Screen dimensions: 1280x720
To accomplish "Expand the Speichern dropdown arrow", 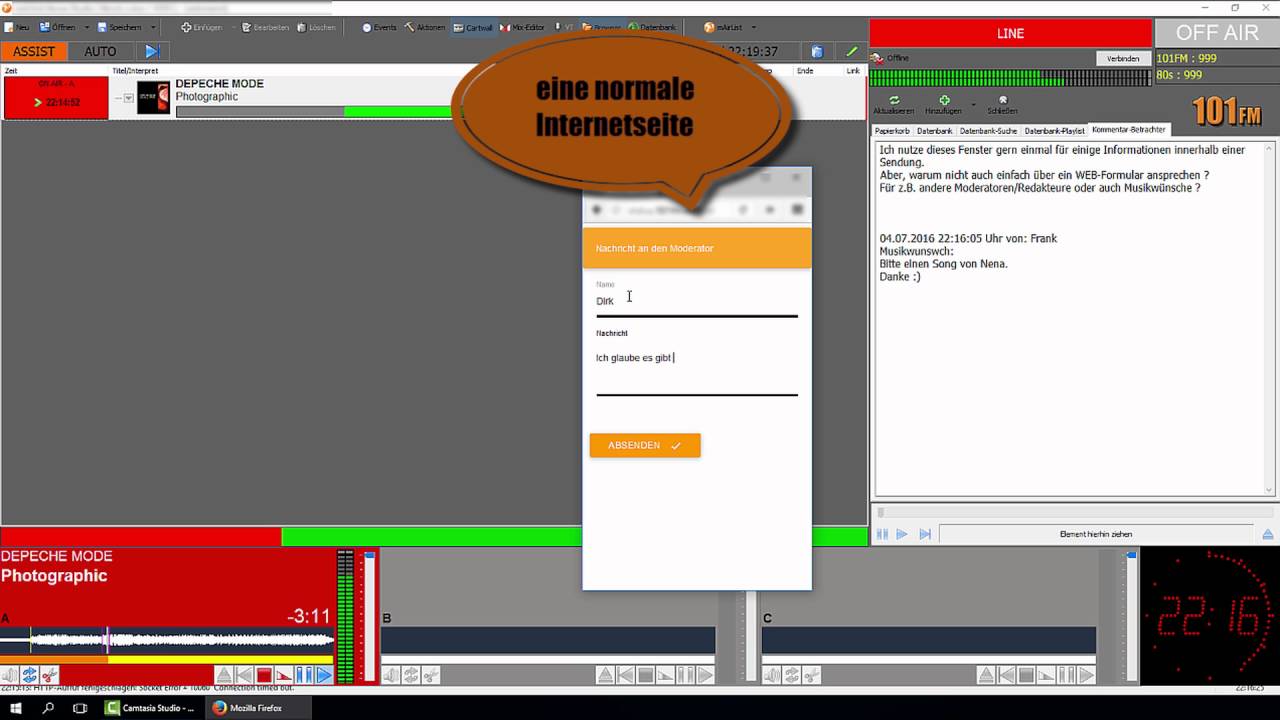I will [x=153, y=27].
